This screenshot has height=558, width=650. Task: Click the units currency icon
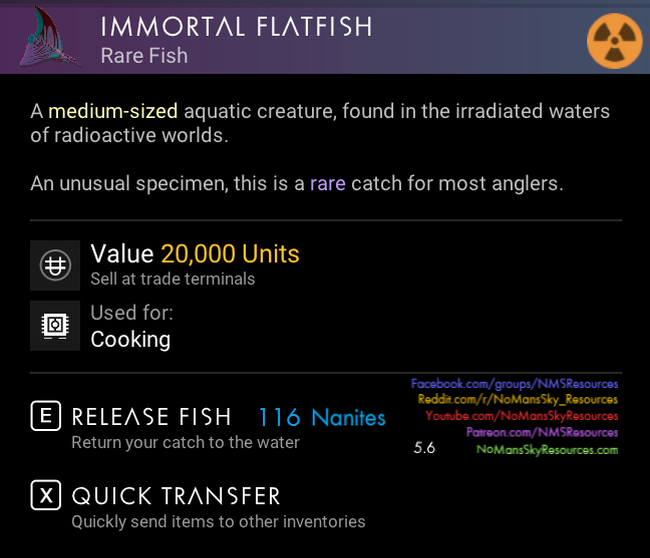(x=54, y=265)
